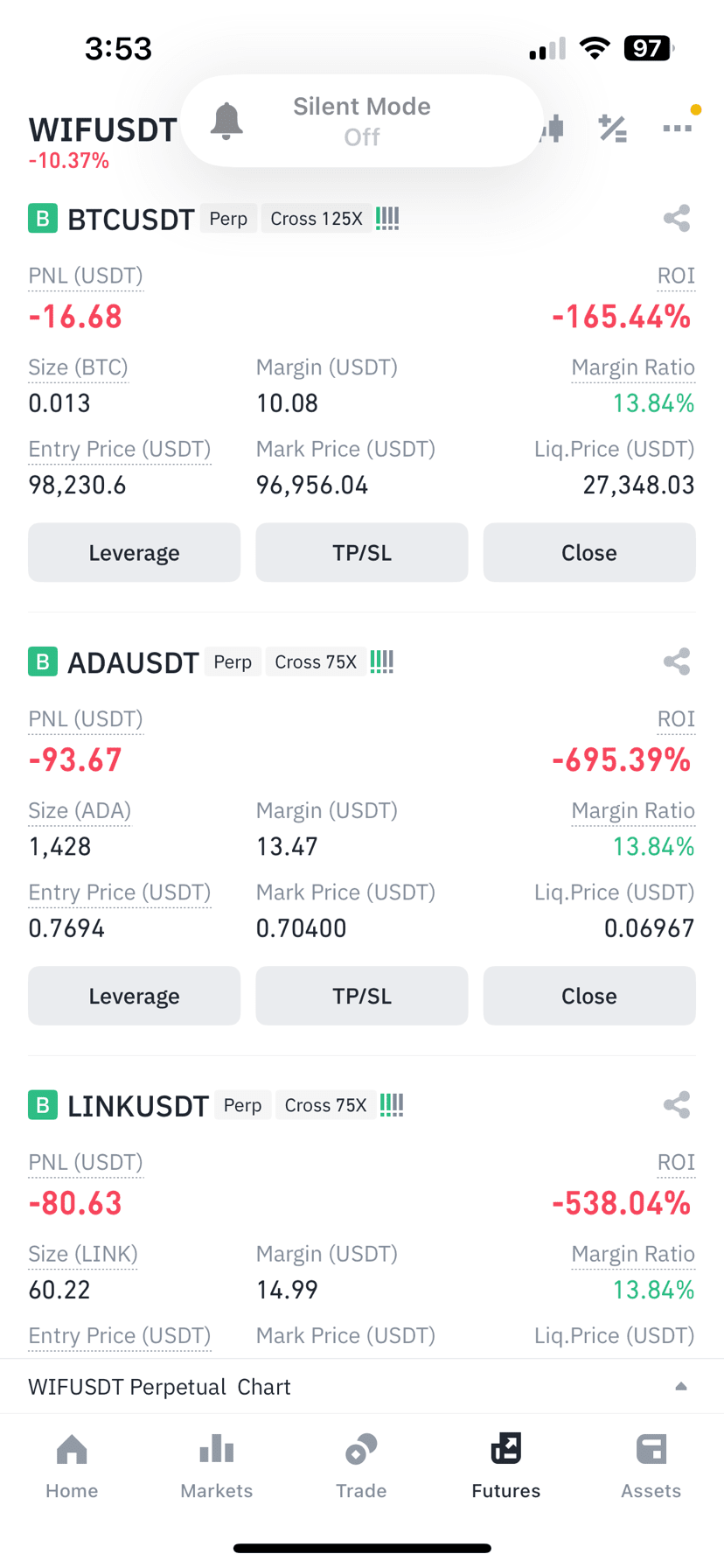The height and width of the screenshot is (1568, 724).
Task: Open the calculator percent icon
Action: click(613, 129)
